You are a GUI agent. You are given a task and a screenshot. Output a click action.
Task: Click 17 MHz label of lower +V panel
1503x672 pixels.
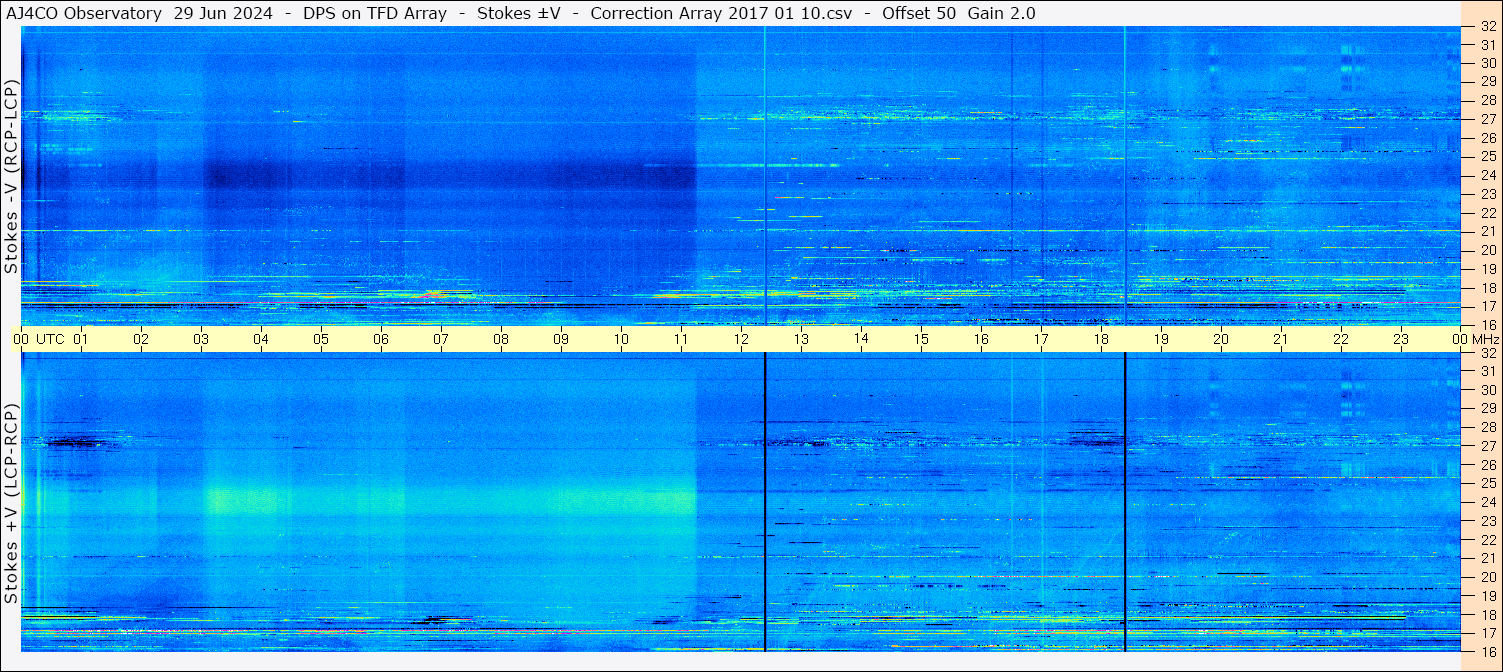[1488, 633]
